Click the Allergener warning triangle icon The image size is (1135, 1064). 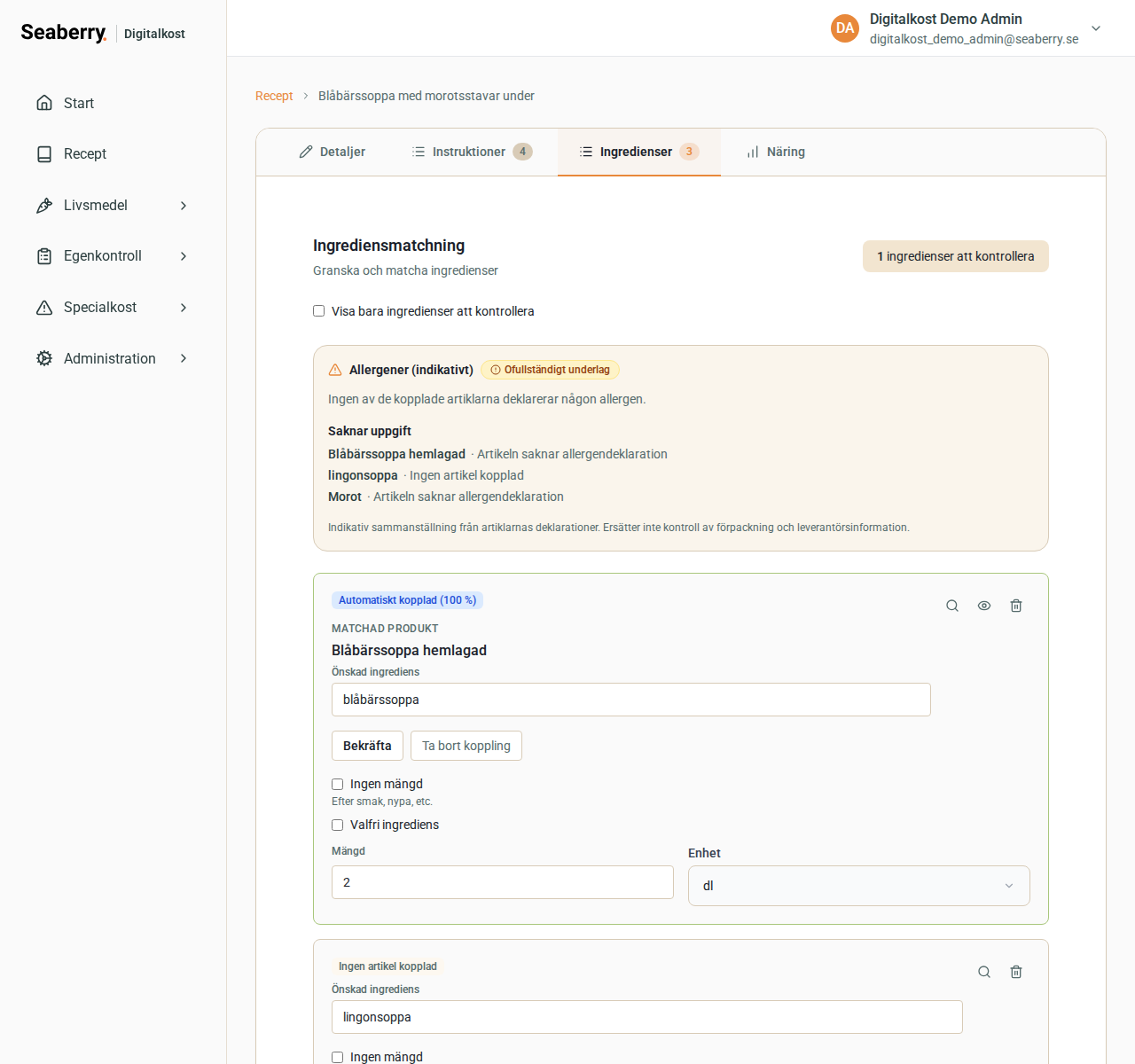(335, 370)
